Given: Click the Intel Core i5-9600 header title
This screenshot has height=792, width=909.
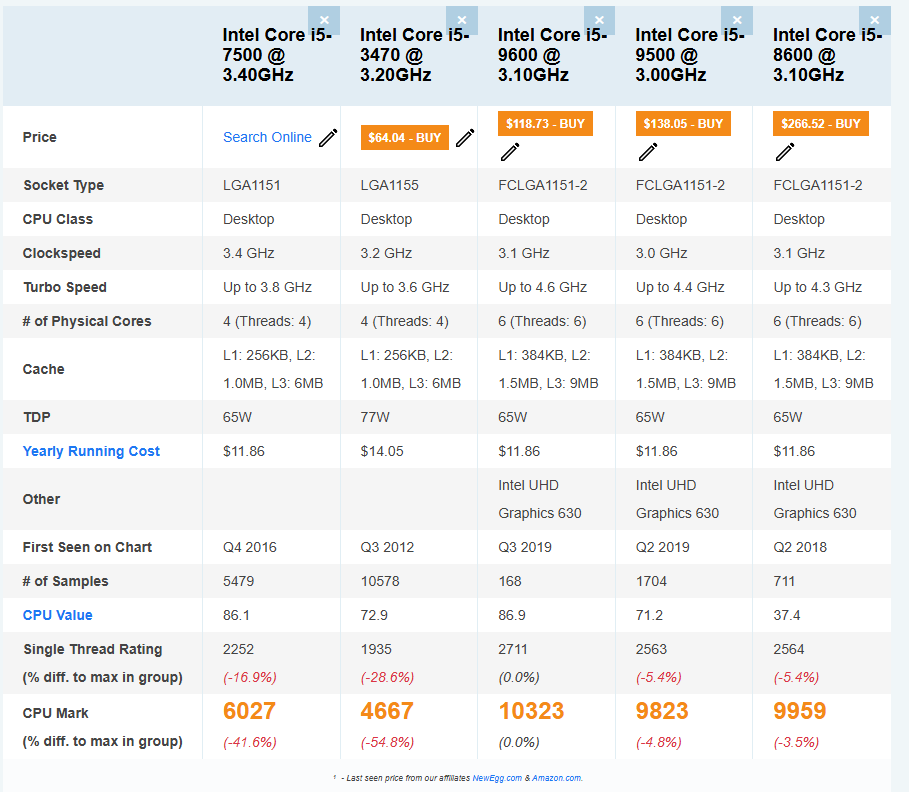Looking at the screenshot, I should pos(552,55).
